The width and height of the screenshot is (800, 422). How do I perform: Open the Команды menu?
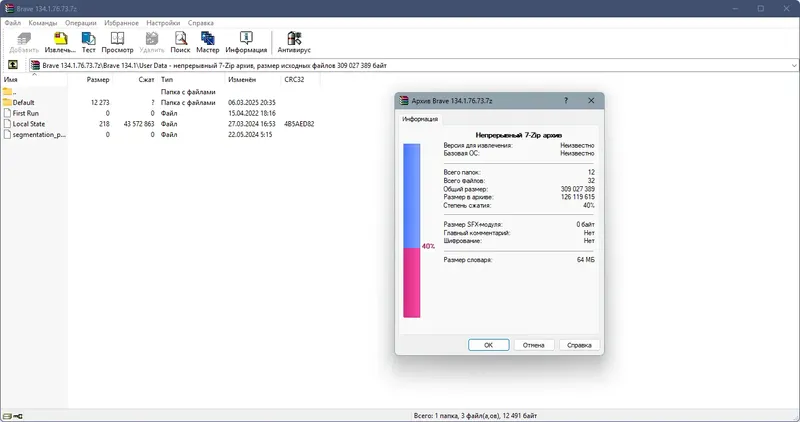(43, 23)
